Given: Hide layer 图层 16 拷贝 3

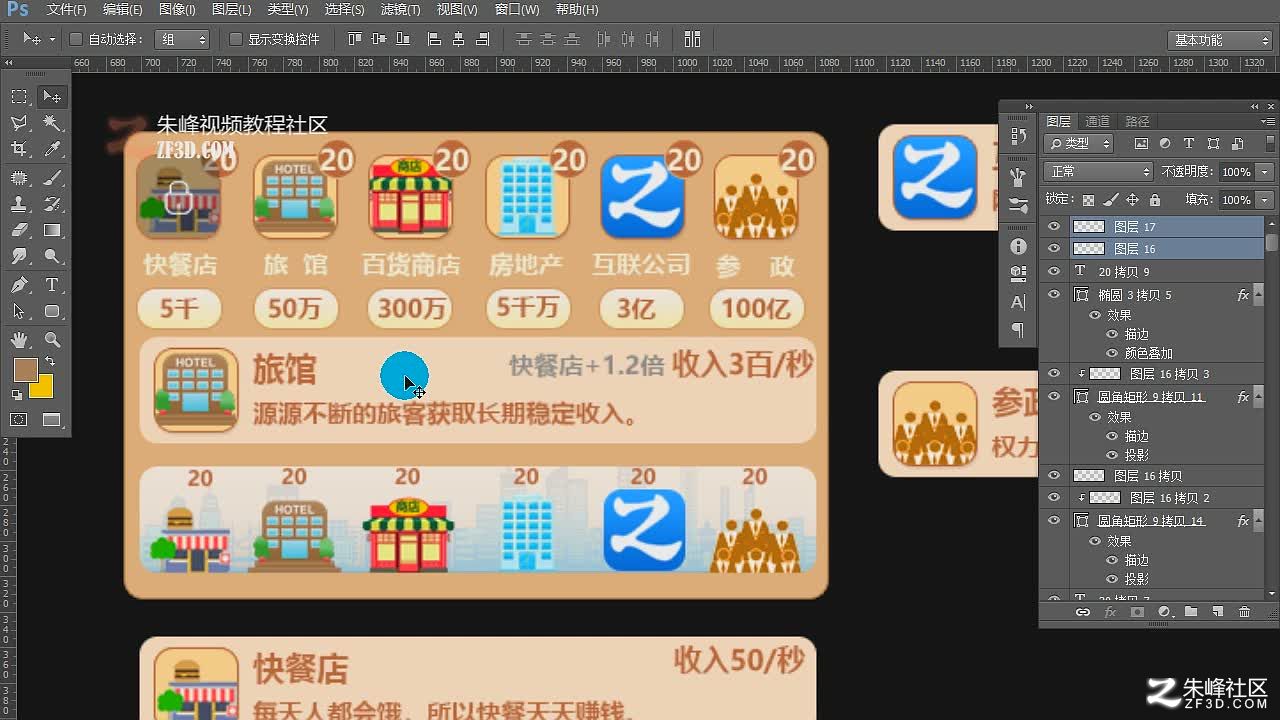Looking at the screenshot, I should (1053, 373).
